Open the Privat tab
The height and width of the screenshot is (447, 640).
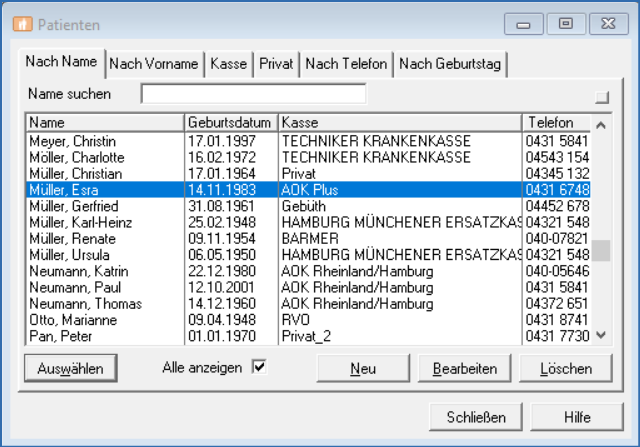pos(276,64)
